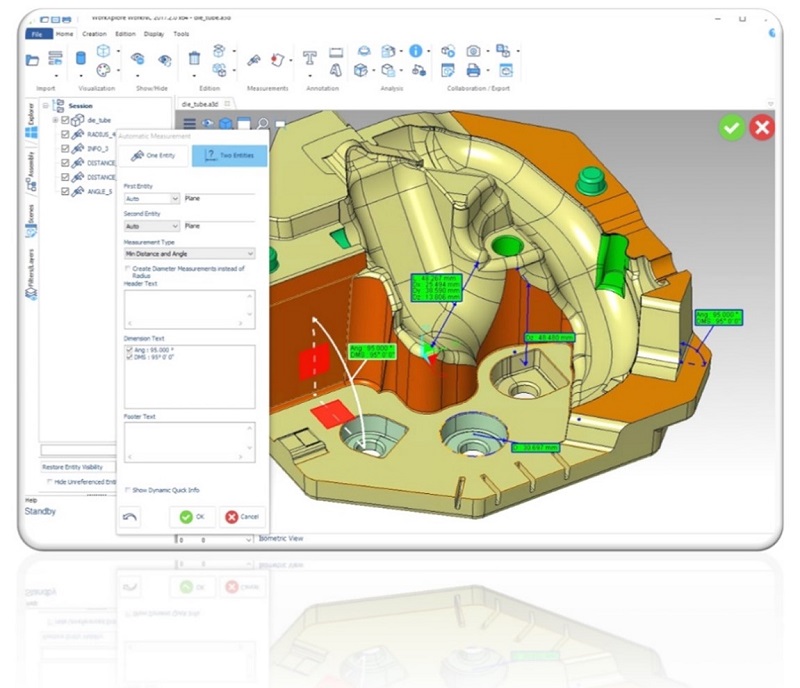The width and height of the screenshot is (800, 688).
Task: Toggle the INFO_3 checkbox in the tree
Action: tap(65, 149)
